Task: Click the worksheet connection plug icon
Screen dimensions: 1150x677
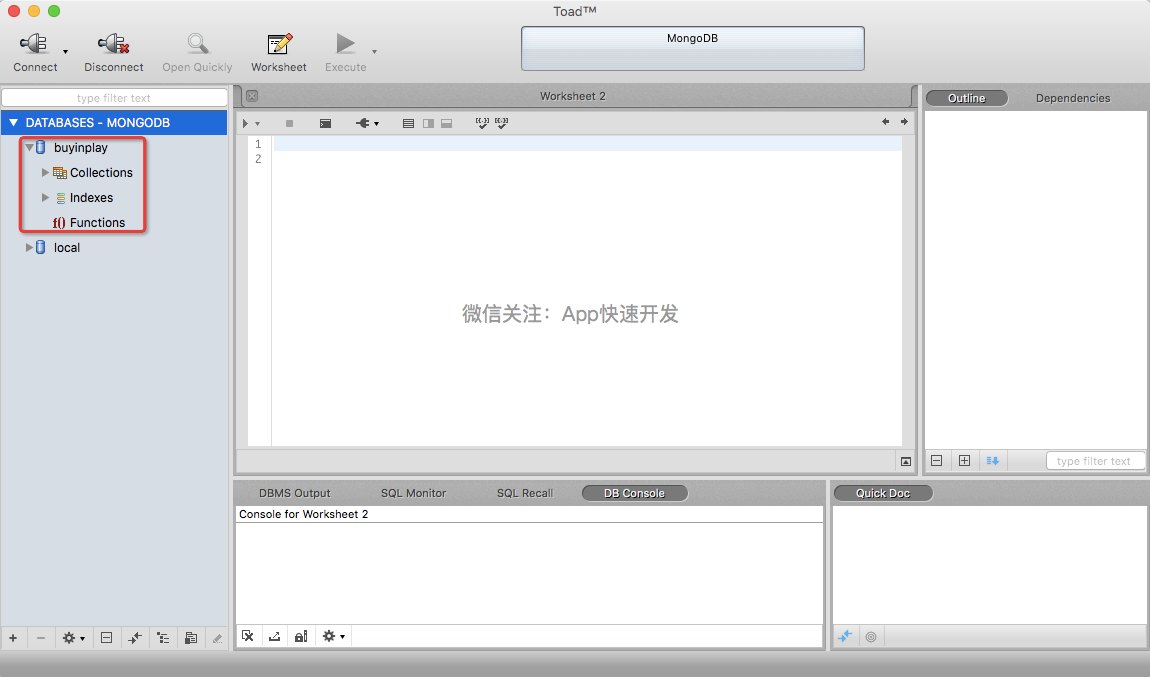Action: pyautogui.click(x=363, y=123)
